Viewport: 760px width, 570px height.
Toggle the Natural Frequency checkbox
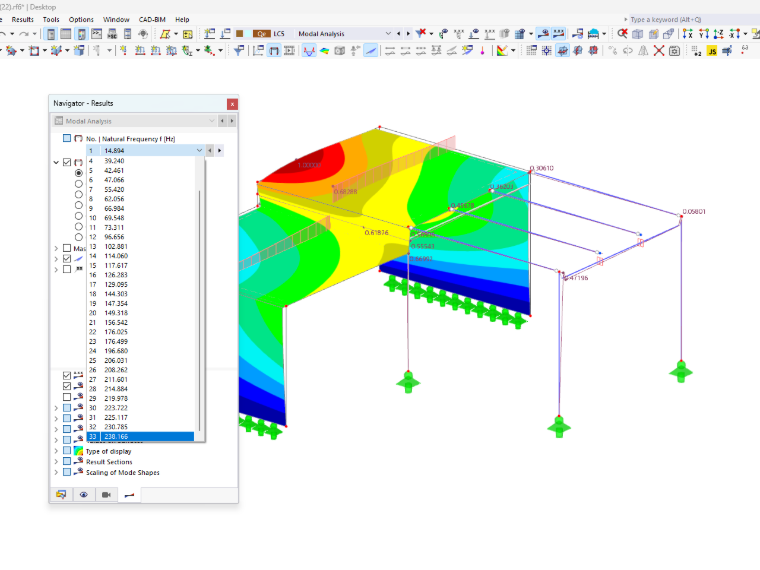click(67, 138)
